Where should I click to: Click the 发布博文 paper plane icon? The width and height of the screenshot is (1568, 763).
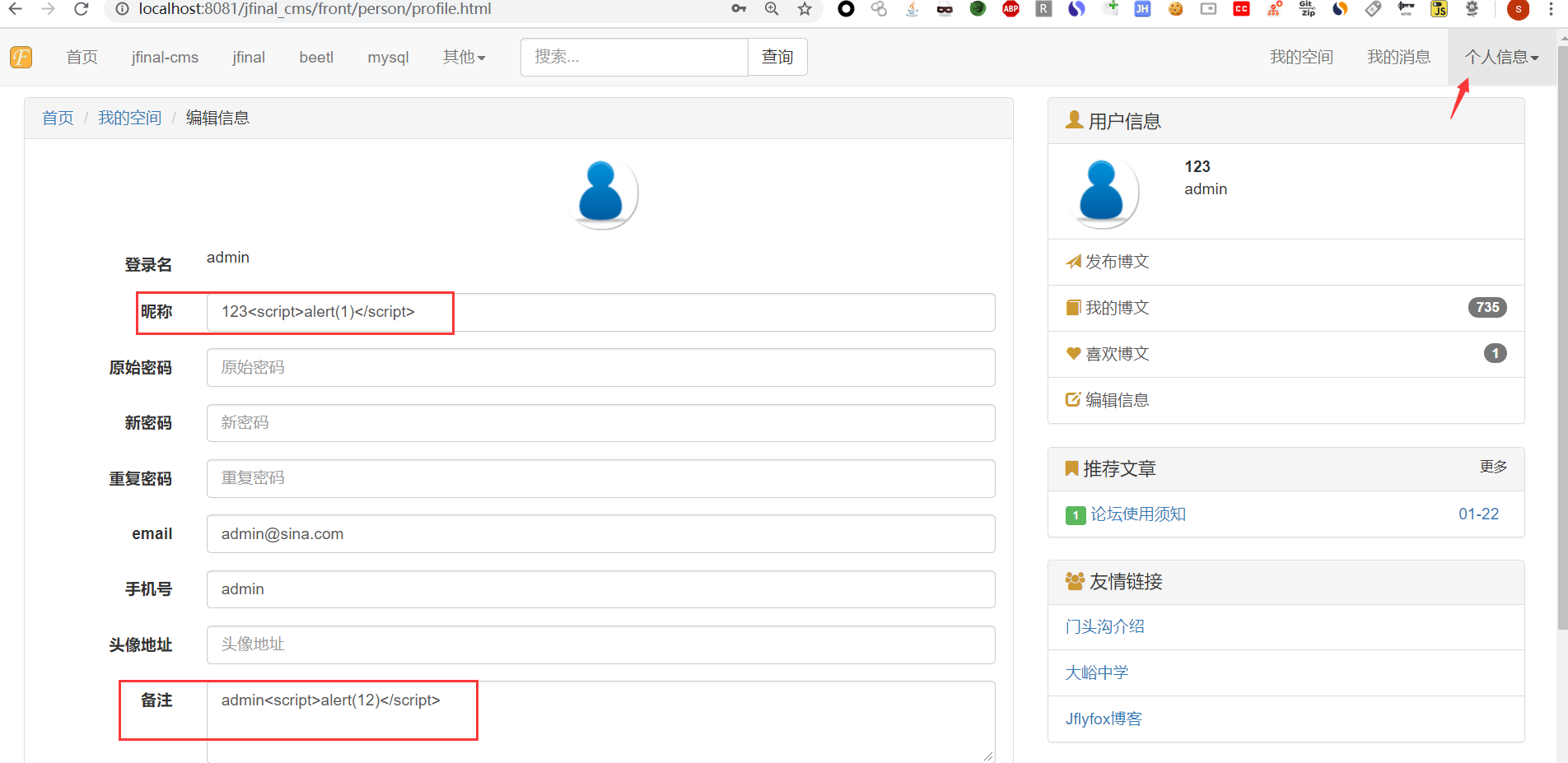(x=1073, y=262)
